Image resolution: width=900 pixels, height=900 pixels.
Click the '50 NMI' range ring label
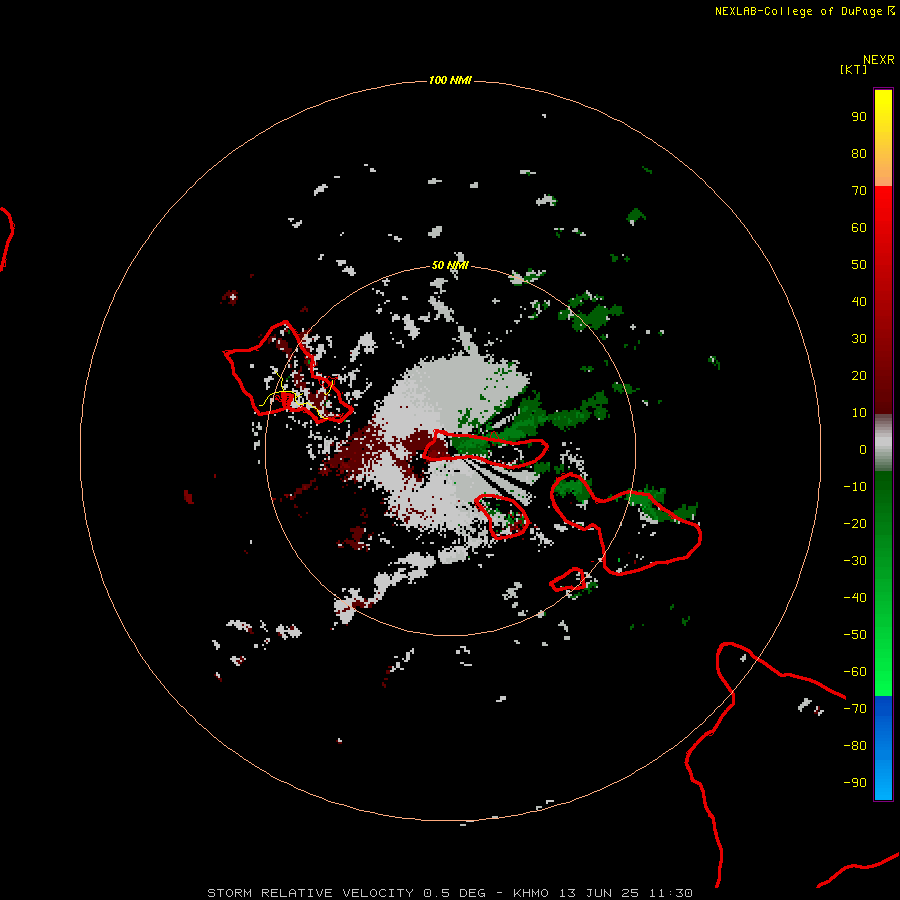[x=450, y=265]
